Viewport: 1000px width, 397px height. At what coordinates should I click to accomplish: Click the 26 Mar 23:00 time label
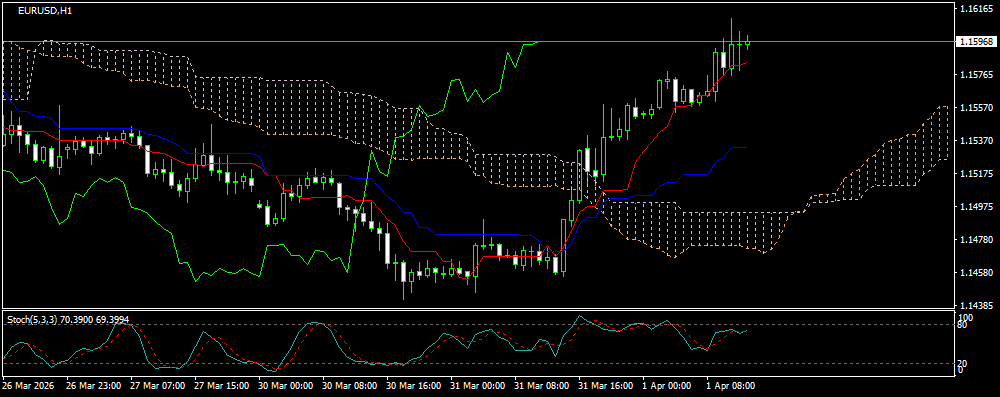pyautogui.click(x=93, y=386)
